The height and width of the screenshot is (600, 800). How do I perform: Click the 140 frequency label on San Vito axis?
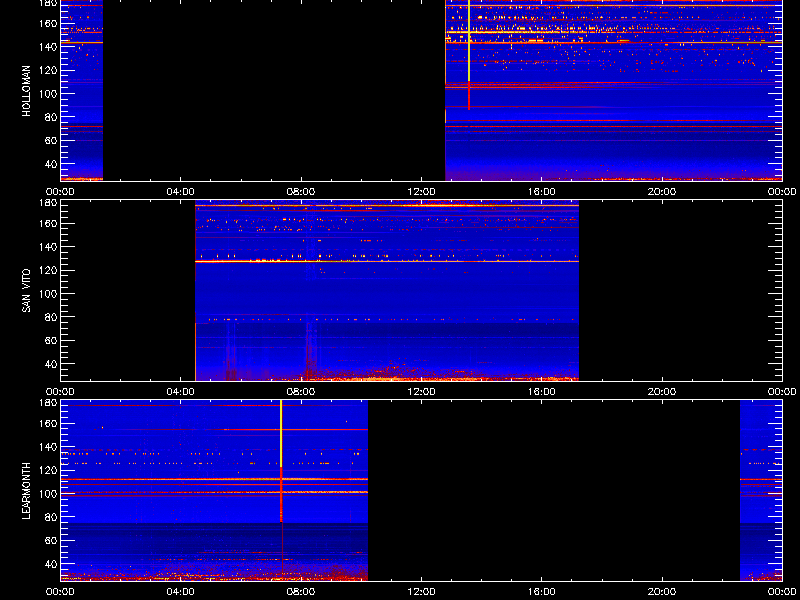tap(47, 246)
